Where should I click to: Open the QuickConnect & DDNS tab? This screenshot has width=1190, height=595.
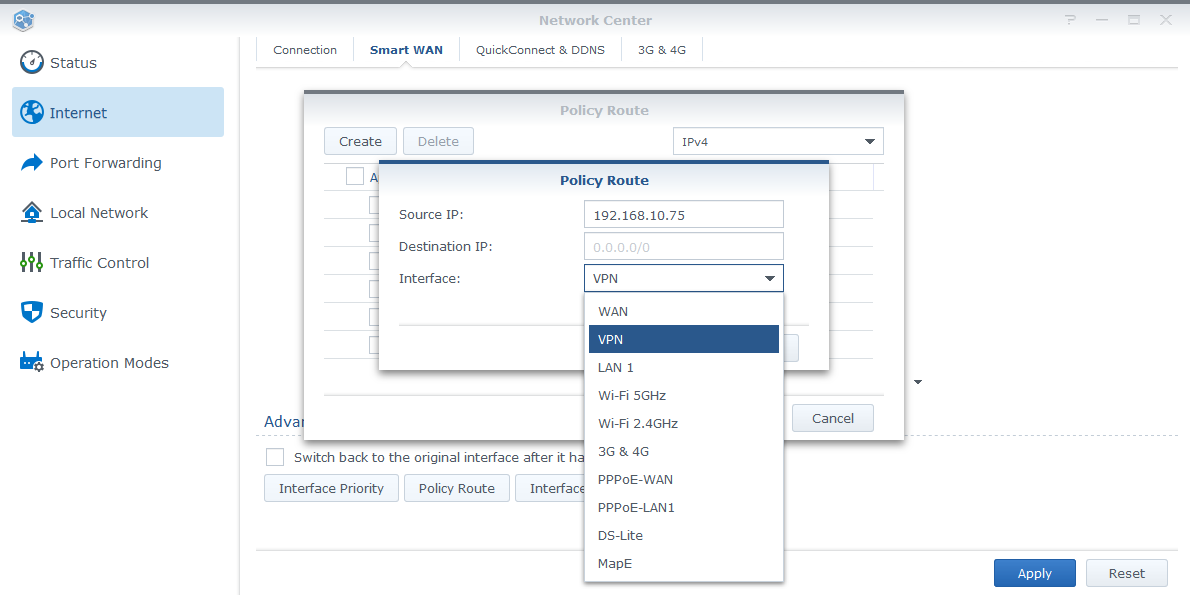[540, 49]
